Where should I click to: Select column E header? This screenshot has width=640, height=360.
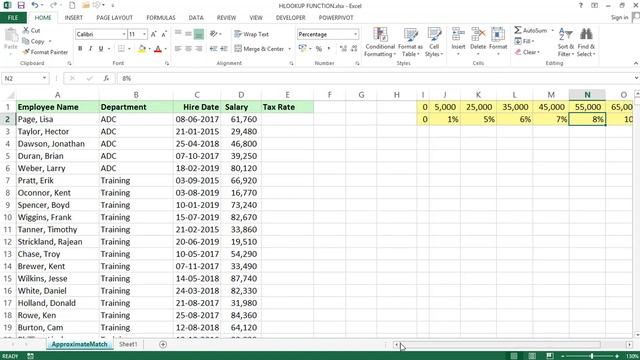point(287,95)
